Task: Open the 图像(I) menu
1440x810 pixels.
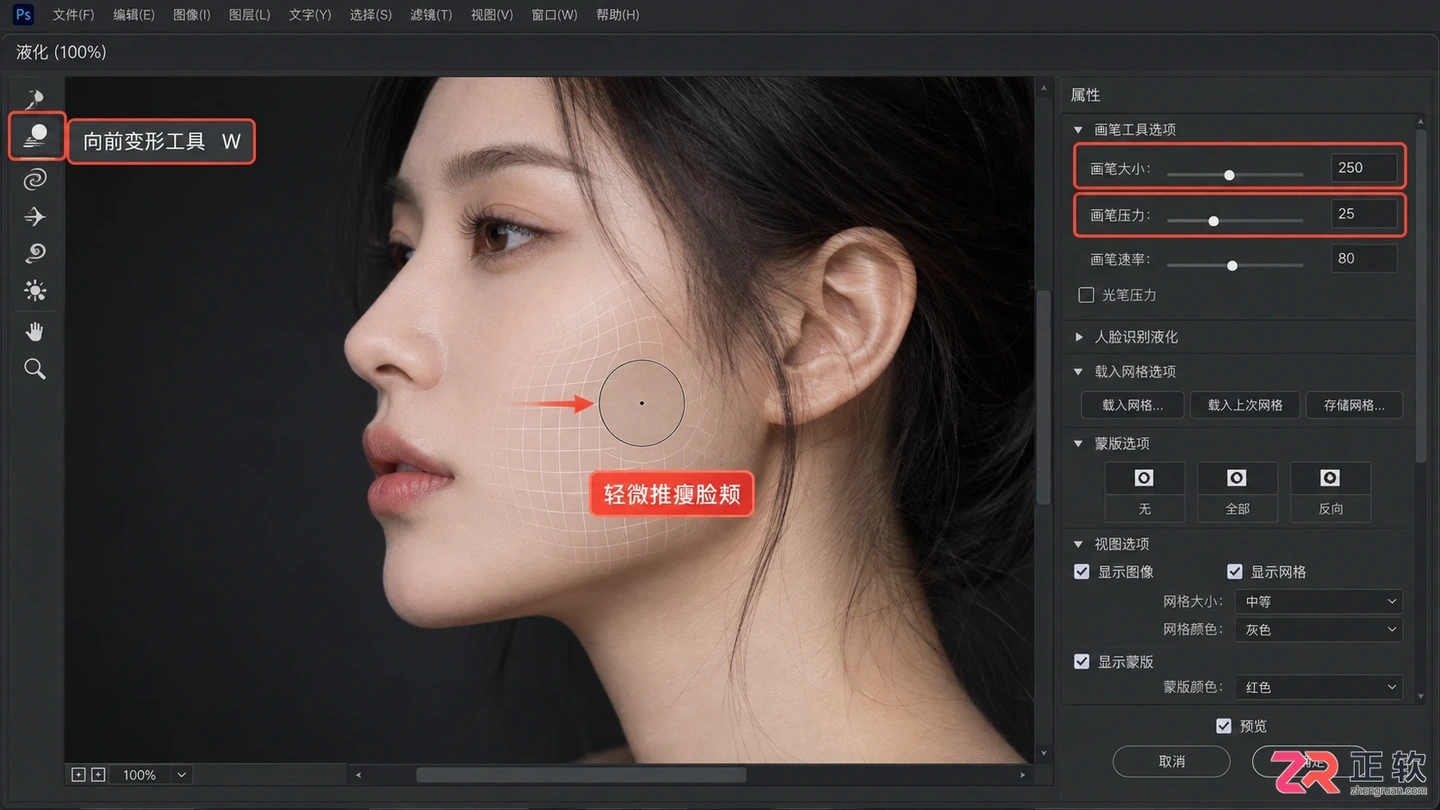Action: point(192,15)
